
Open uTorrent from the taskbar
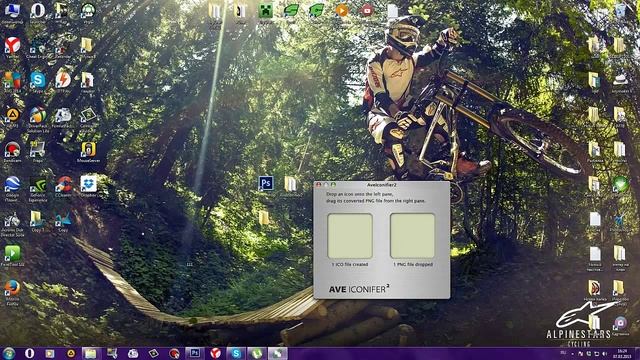pos(257,353)
